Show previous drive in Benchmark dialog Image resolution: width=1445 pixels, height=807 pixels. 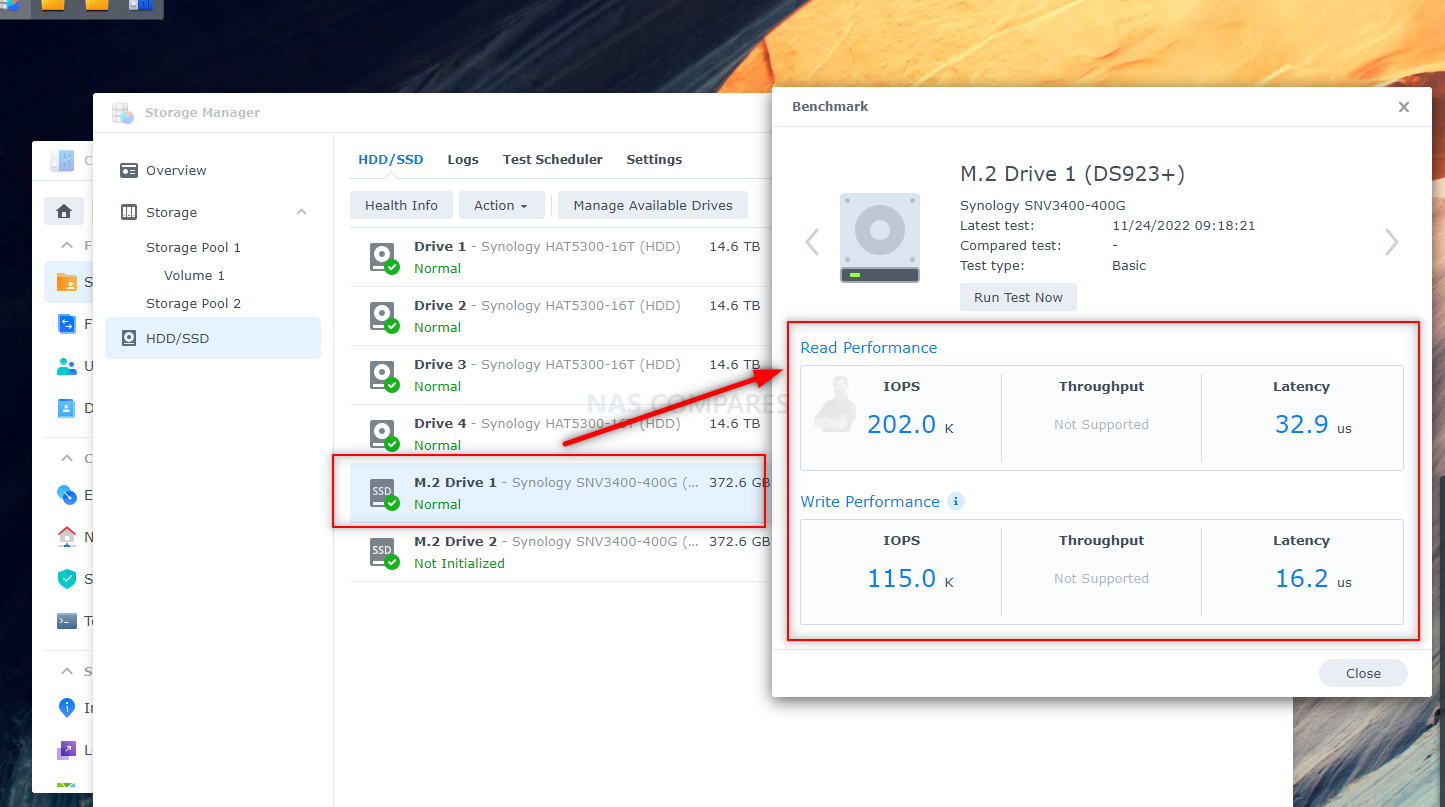[x=812, y=241]
